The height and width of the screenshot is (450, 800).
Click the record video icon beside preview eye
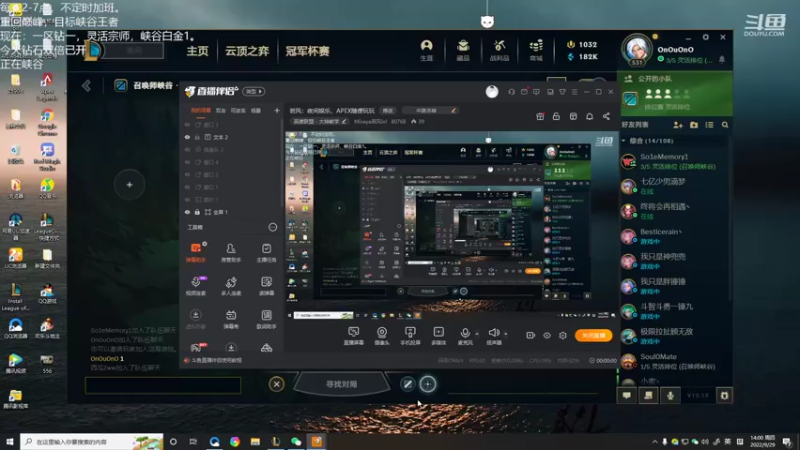(x=531, y=335)
